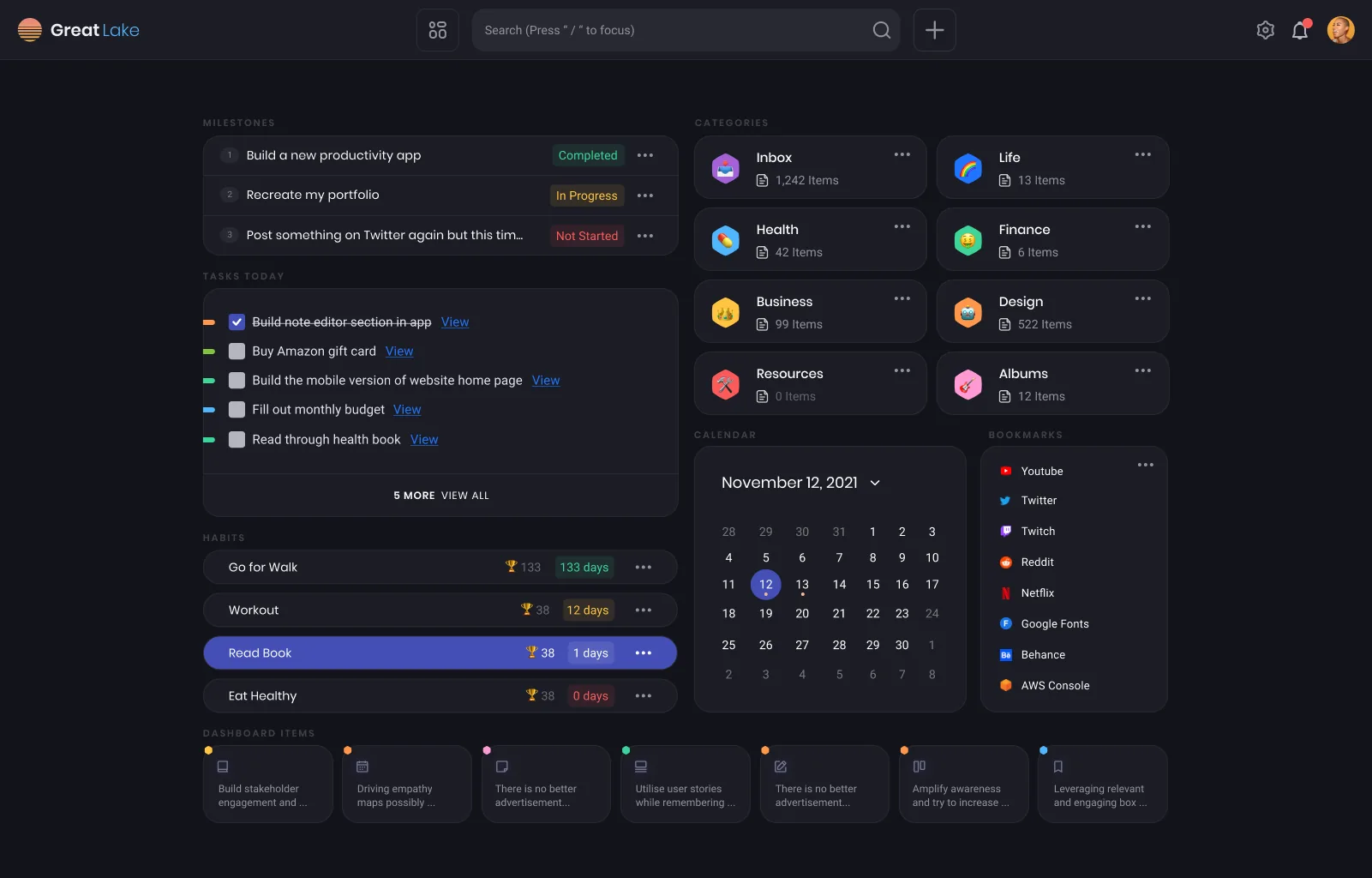This screenshot has height=878, width=1372.
Task: Open the Health pill category icon
Action: coord(726,240)
